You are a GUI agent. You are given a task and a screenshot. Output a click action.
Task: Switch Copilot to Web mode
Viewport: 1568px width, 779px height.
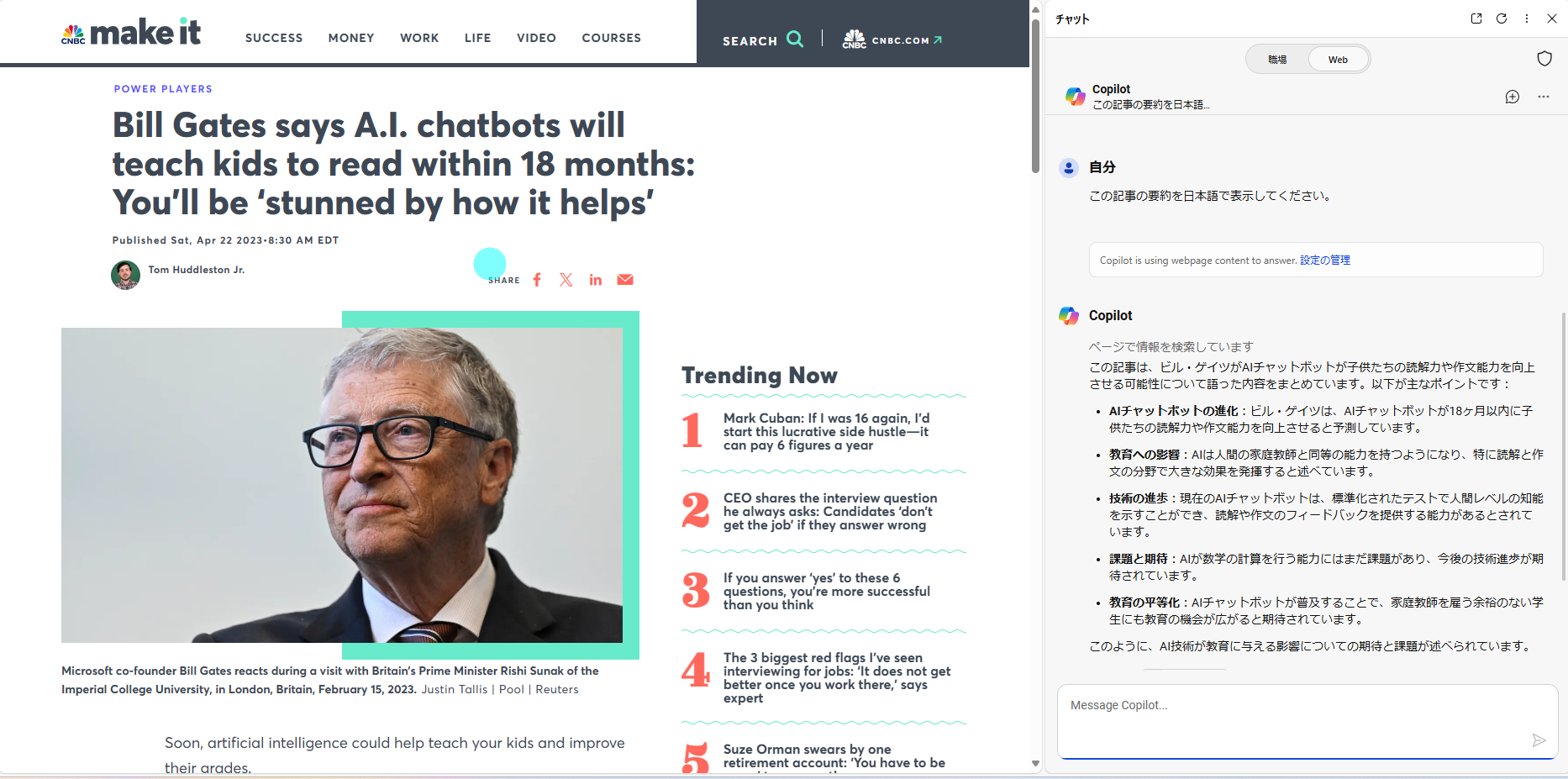coord(1338,60)
